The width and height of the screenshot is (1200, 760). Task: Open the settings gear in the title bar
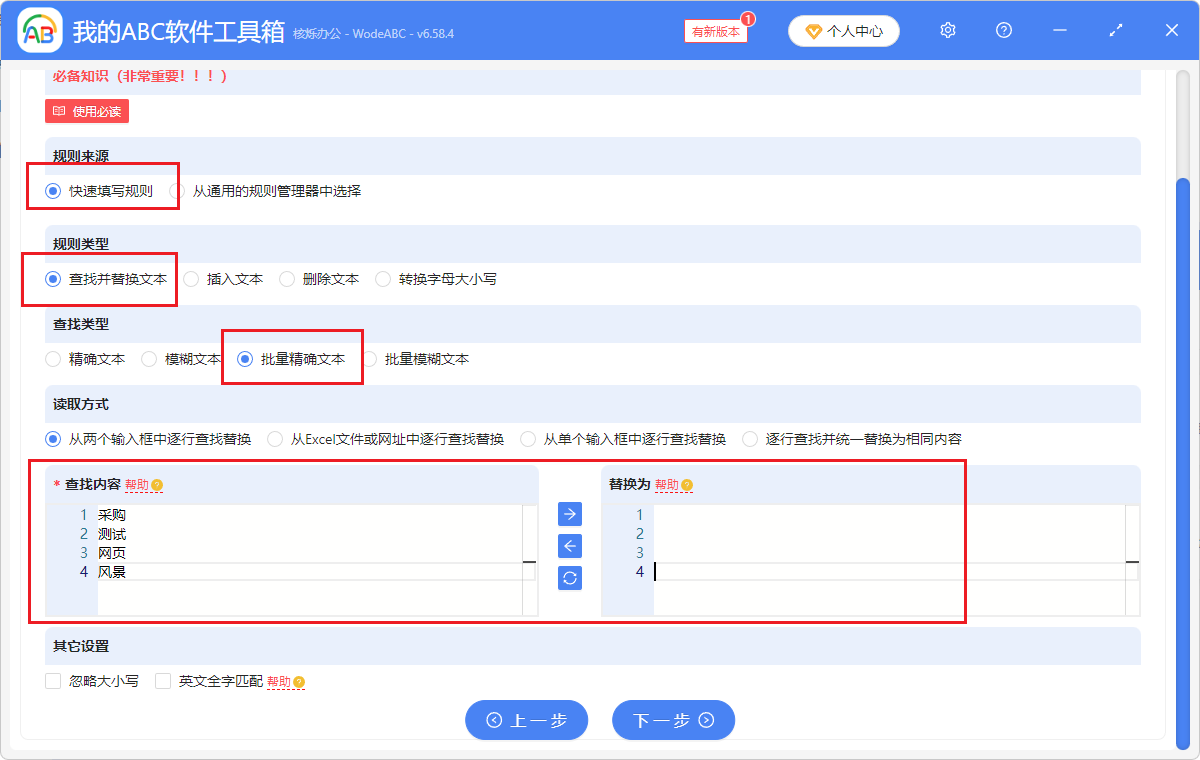tap(947, 30)
